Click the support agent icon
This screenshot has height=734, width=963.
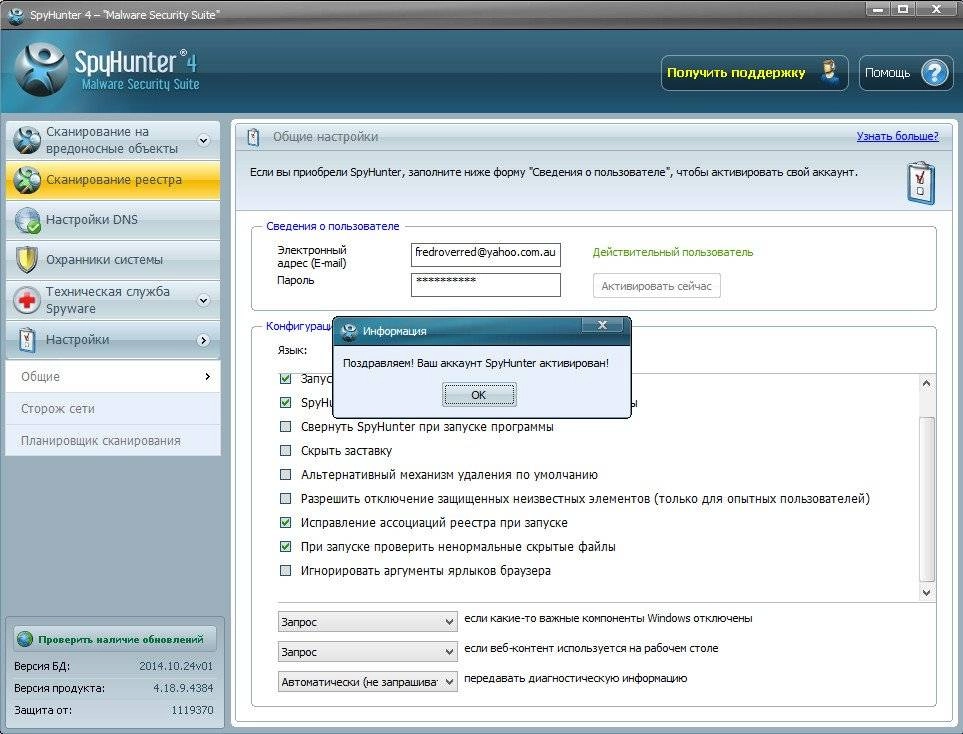(830, 72)
